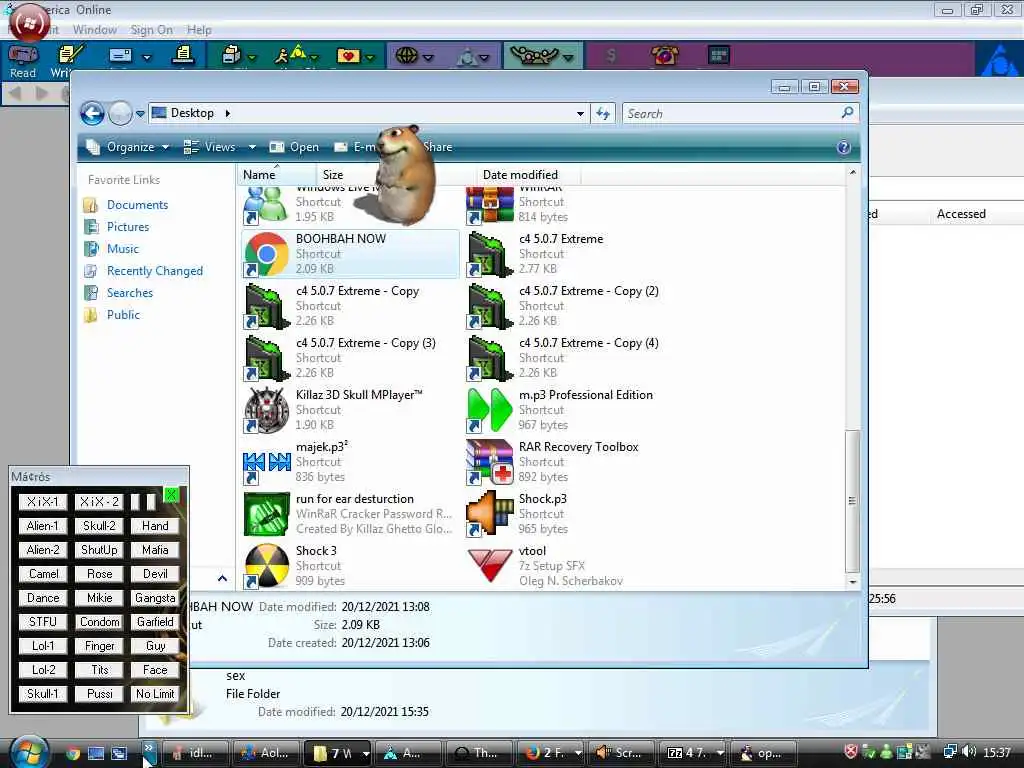1024x768 pixels.
Task: Click the Garfield macro button
Action: (155, 622)
